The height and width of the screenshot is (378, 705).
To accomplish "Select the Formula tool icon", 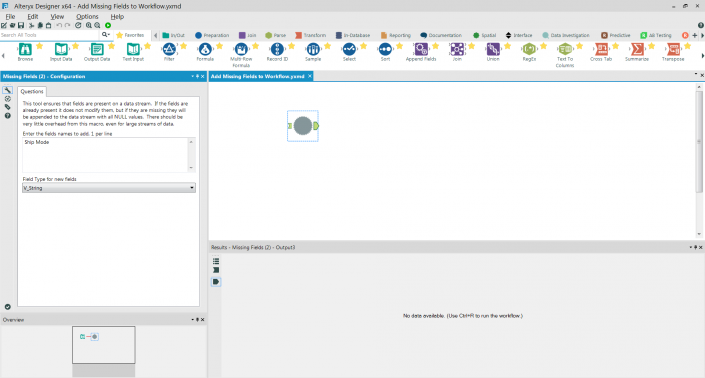I will tap(205, 49).
